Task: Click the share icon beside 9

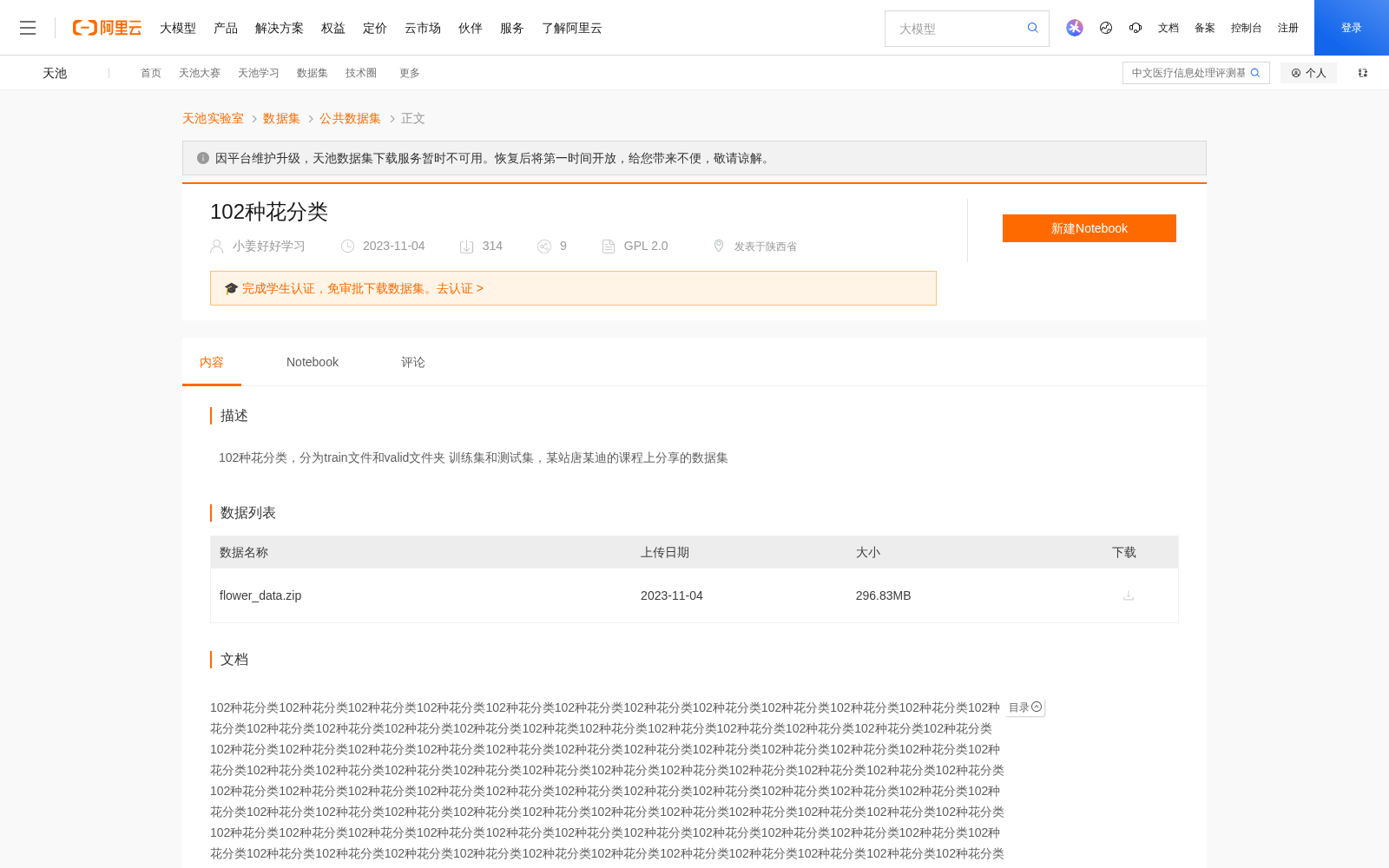Action: point(544,247)
